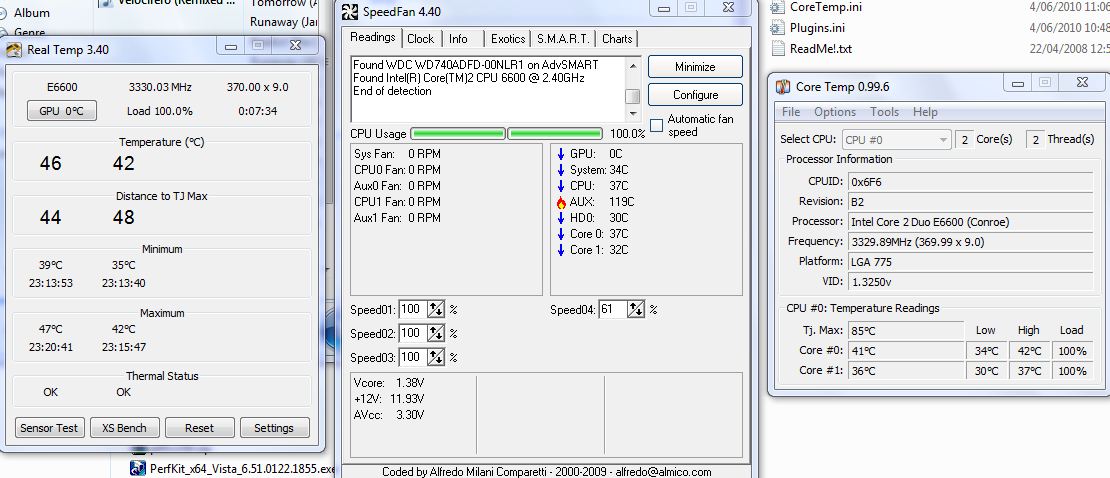The width and height of the screenshot is (1110, 478).
Task: Click the GPU down-arrow temperature icon
Action: pos(561,154)
